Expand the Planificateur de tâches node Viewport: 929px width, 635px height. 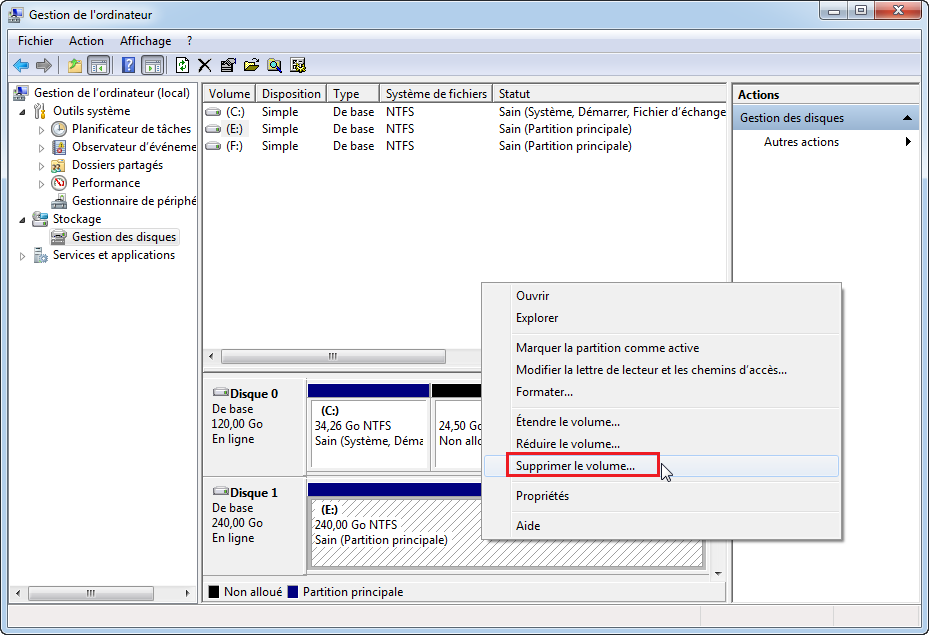point(41,130)
